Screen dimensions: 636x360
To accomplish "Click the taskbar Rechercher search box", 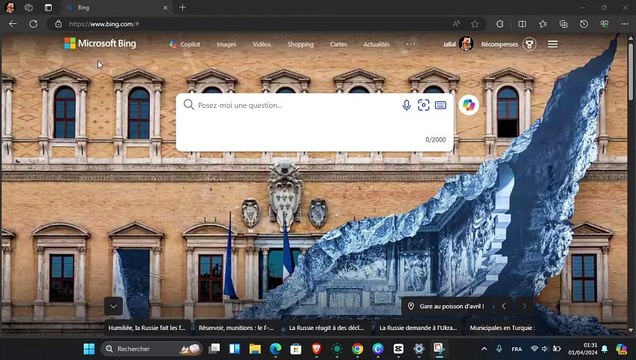I will [x=150, y=349].
